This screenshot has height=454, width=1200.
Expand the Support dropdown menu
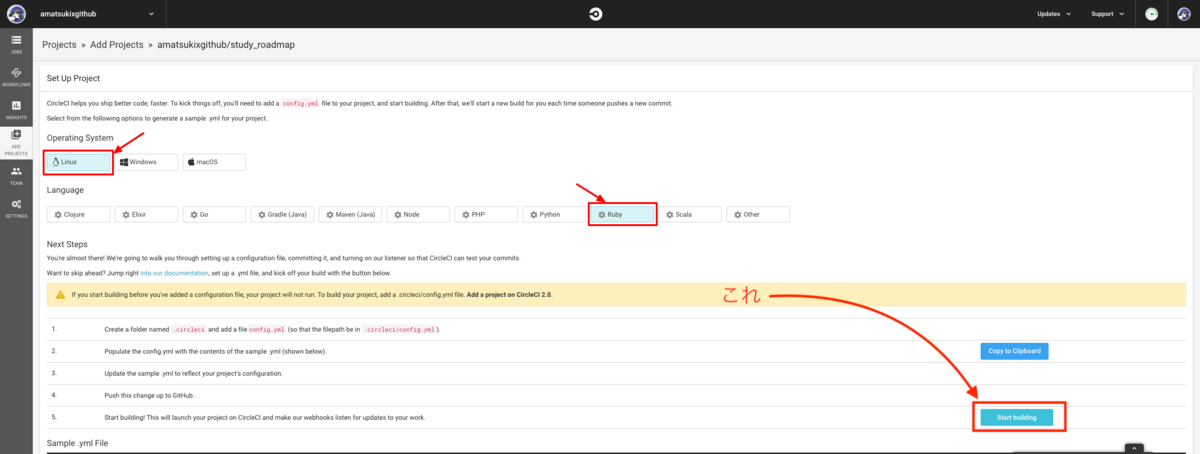click(1107, 14)
